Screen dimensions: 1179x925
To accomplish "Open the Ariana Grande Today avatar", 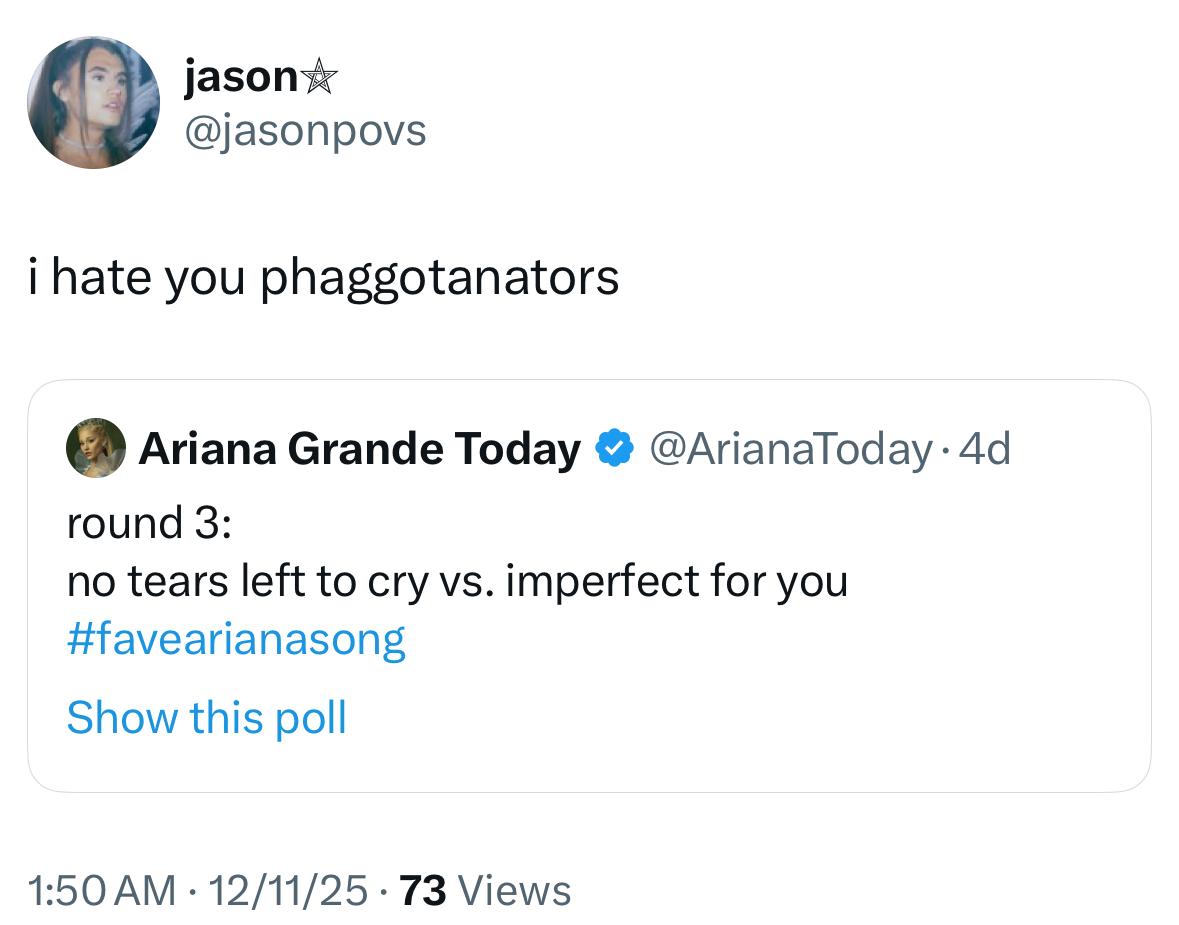I will point(96,449).
